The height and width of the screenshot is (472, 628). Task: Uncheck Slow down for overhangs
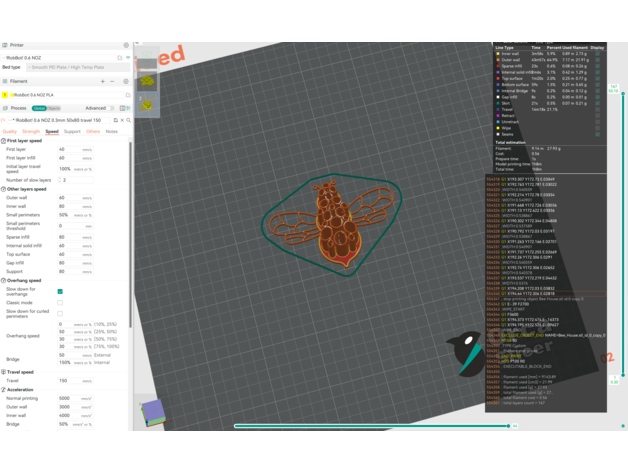pyautogui.click(x=60, y=291)
